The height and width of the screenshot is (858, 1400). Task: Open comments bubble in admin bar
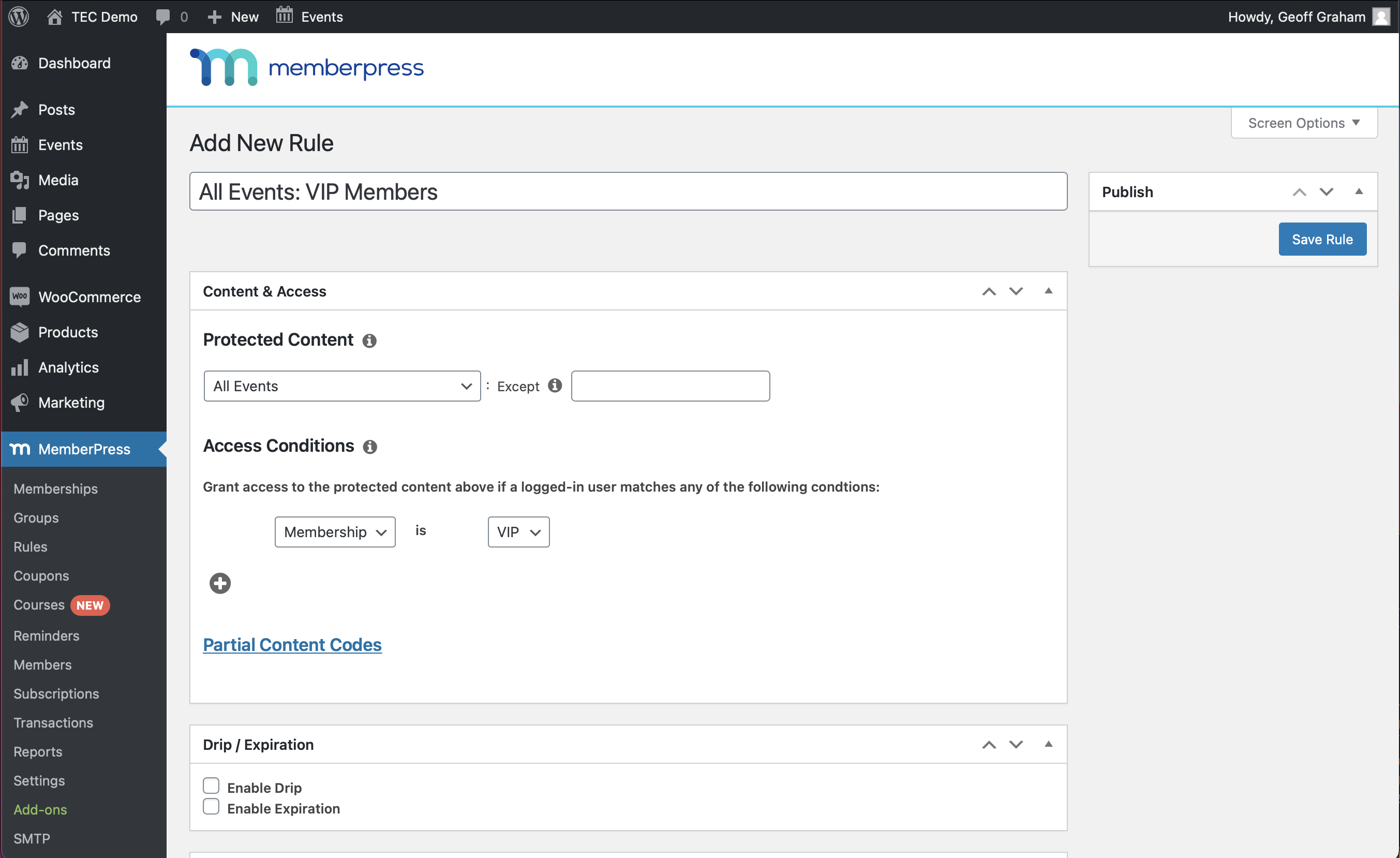pyautogui.click(x=172, y=17)
